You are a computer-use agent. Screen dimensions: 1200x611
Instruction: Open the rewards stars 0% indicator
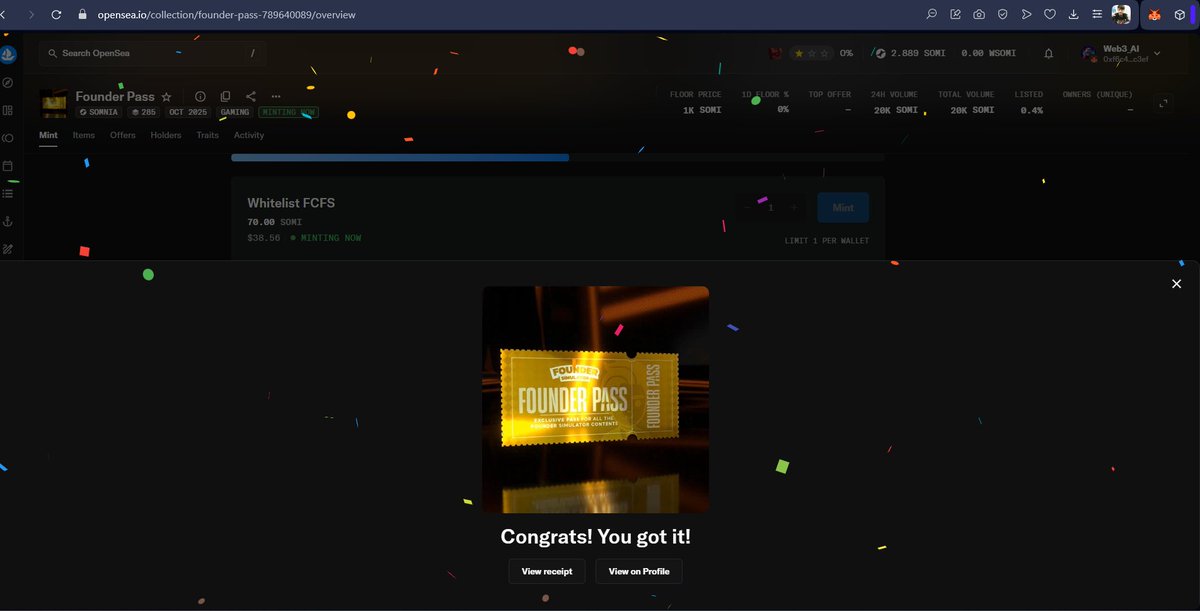[823, 53]
